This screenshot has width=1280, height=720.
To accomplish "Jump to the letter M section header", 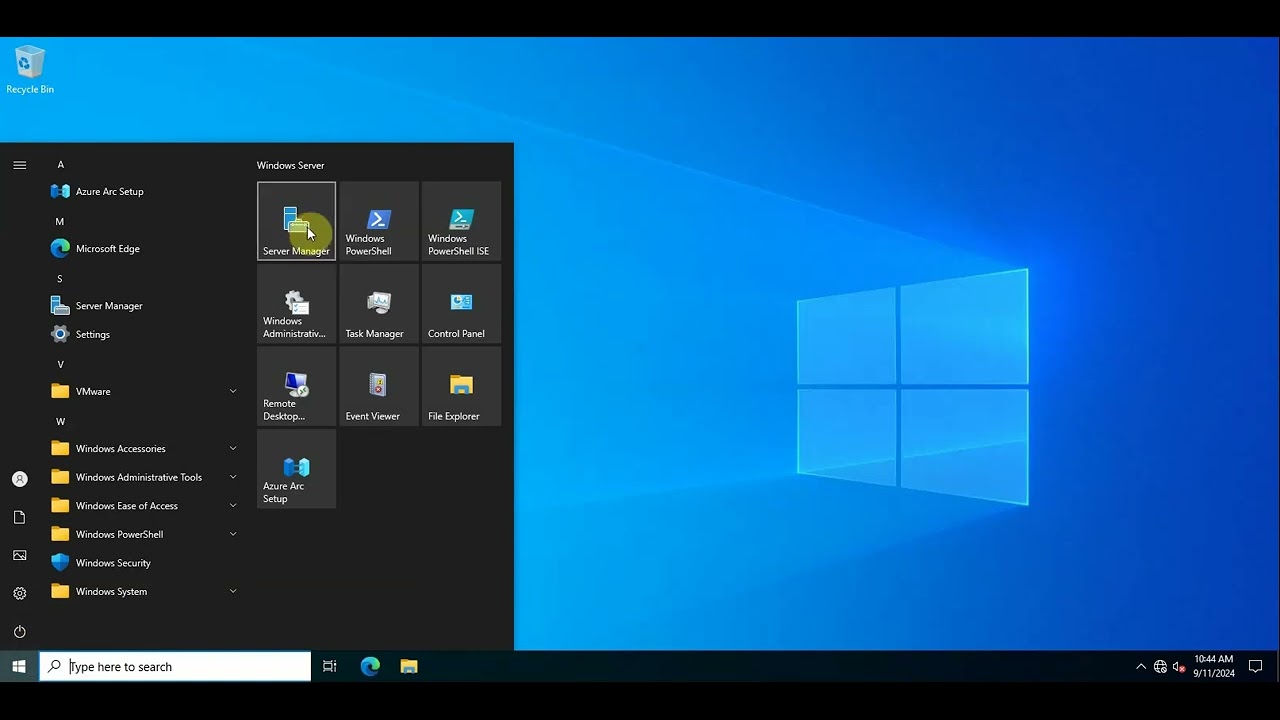I will click(x=60, y=221).
